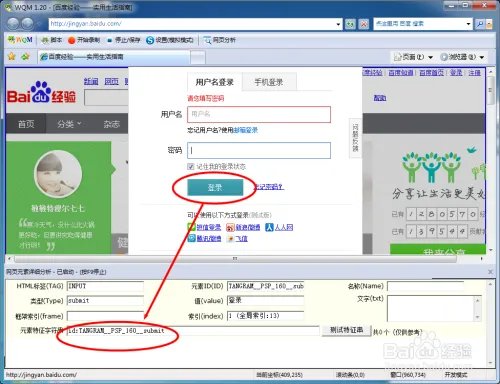Open the 浏览器 browser dropdown menu
The height and width of the screenshot is (384, 500).
point(462,57)
